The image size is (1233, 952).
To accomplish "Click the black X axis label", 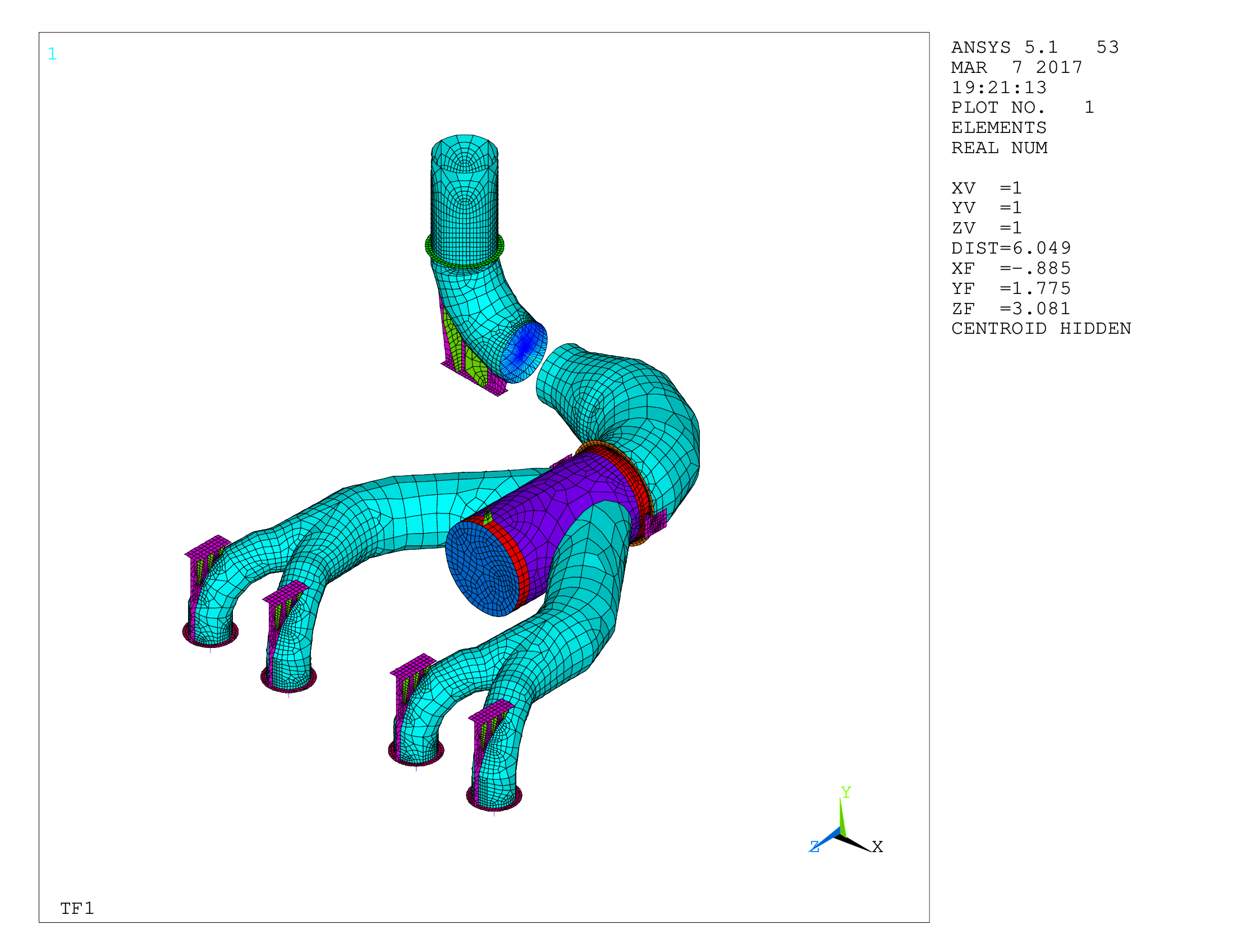I will click(x=877, y=847).
